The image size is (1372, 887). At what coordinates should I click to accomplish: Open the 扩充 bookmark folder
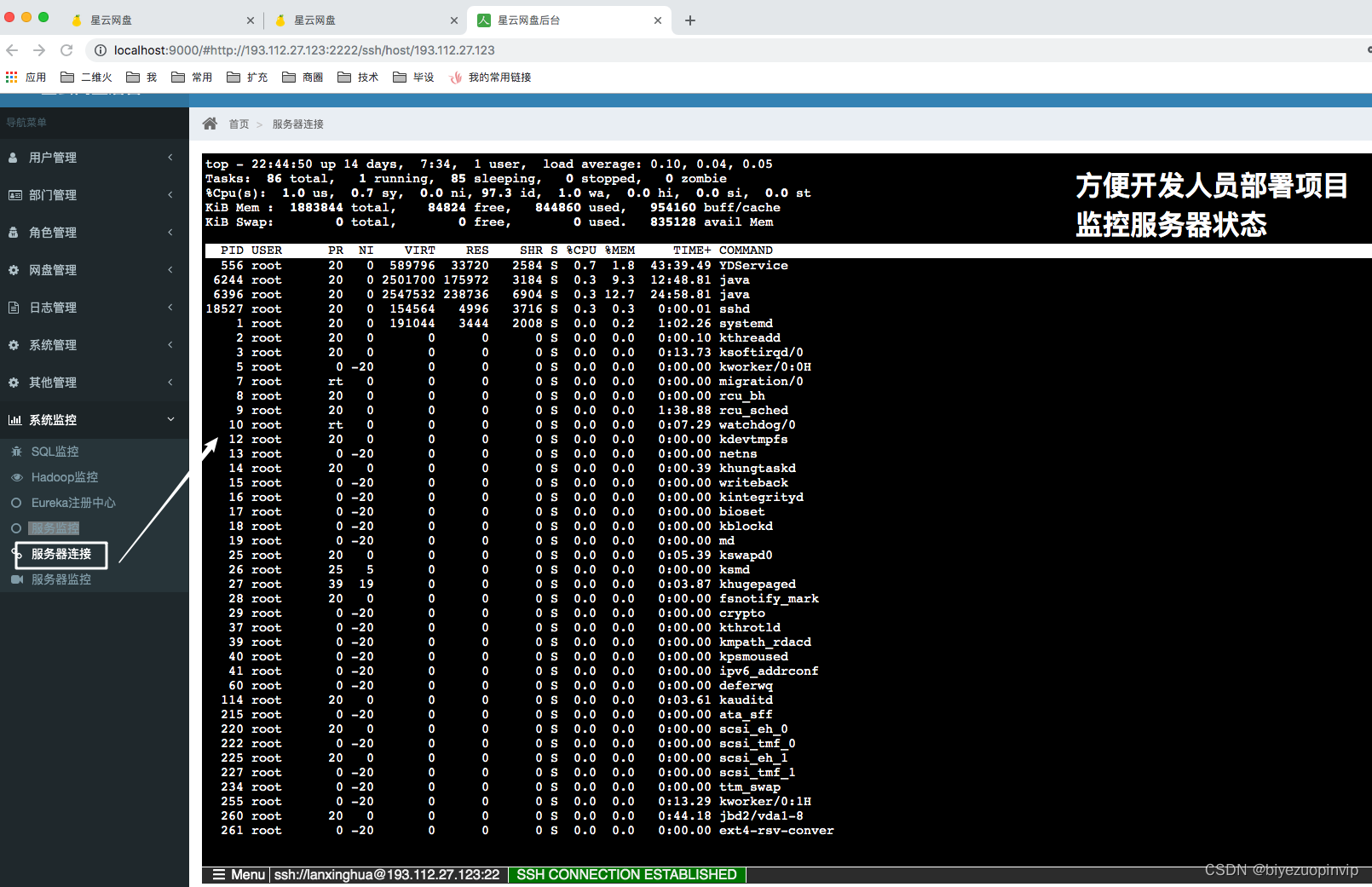coord(247,77)
